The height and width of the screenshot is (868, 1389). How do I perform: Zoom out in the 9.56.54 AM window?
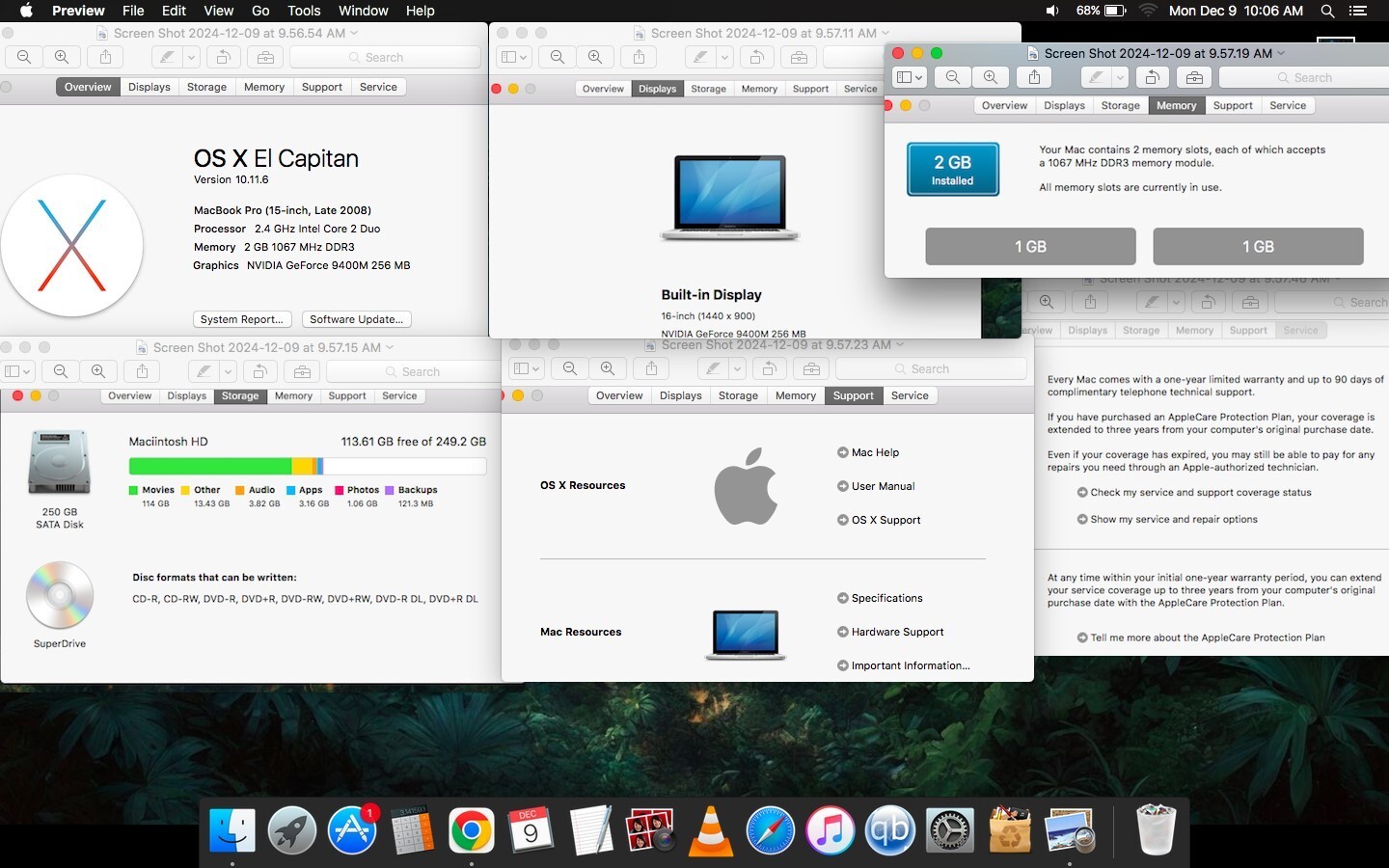point(24,58)
